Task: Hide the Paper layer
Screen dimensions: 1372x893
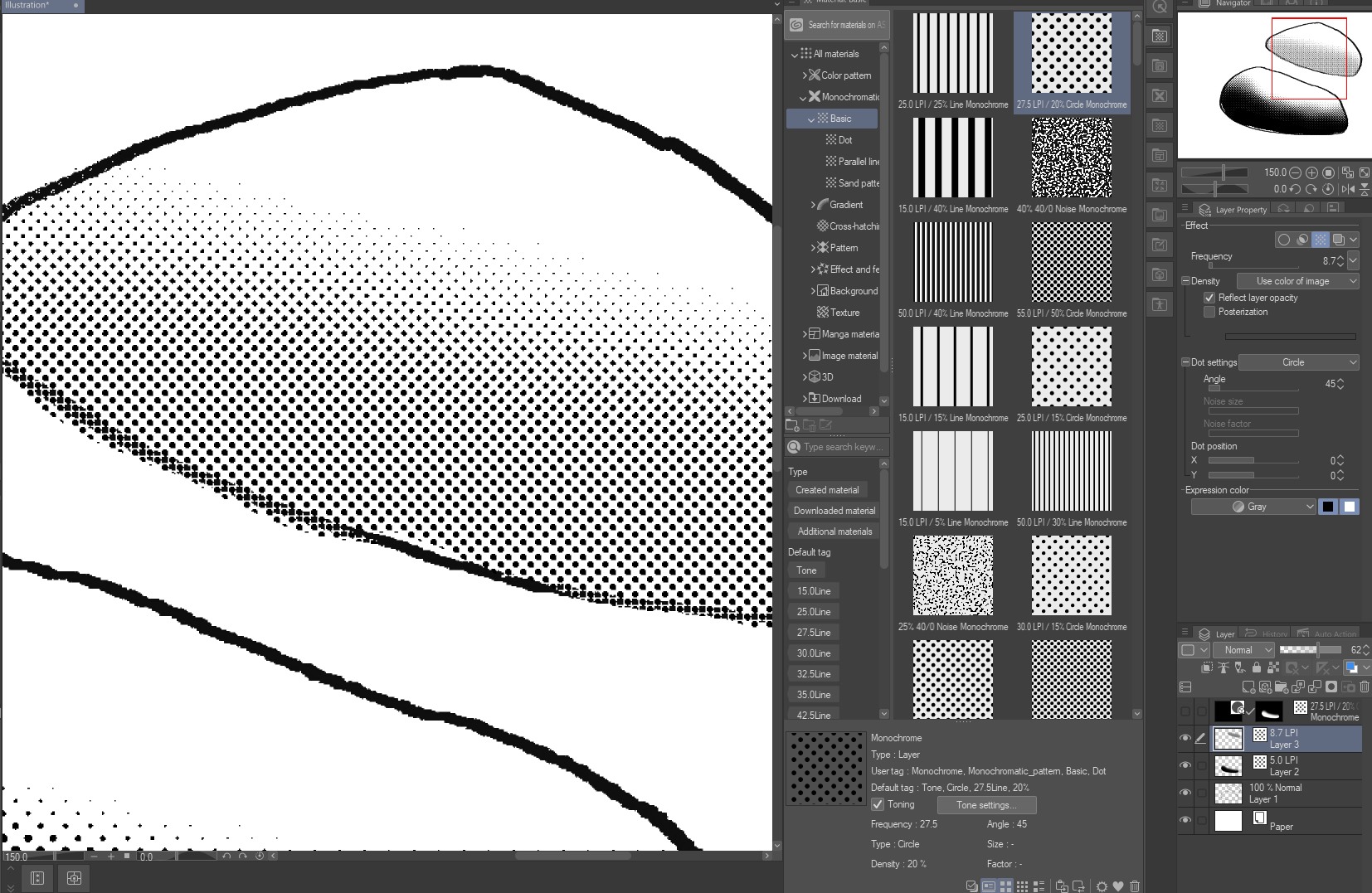Action: coord(1185,820)
